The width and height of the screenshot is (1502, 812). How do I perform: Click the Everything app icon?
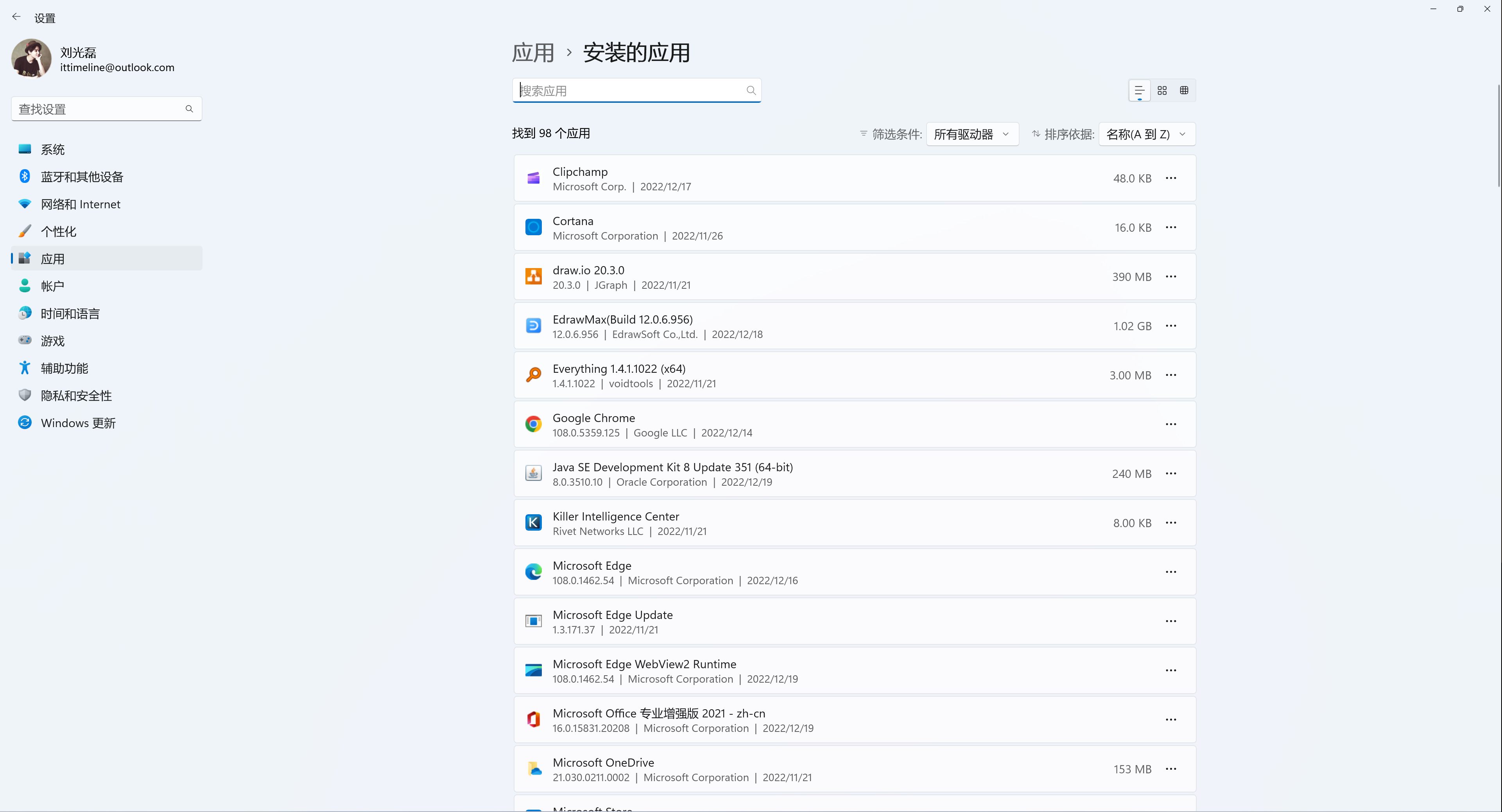[533, 375]
